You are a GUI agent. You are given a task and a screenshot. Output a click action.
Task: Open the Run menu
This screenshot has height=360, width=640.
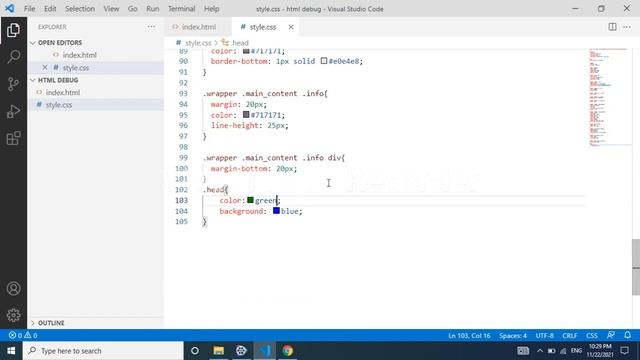(153, 9)
